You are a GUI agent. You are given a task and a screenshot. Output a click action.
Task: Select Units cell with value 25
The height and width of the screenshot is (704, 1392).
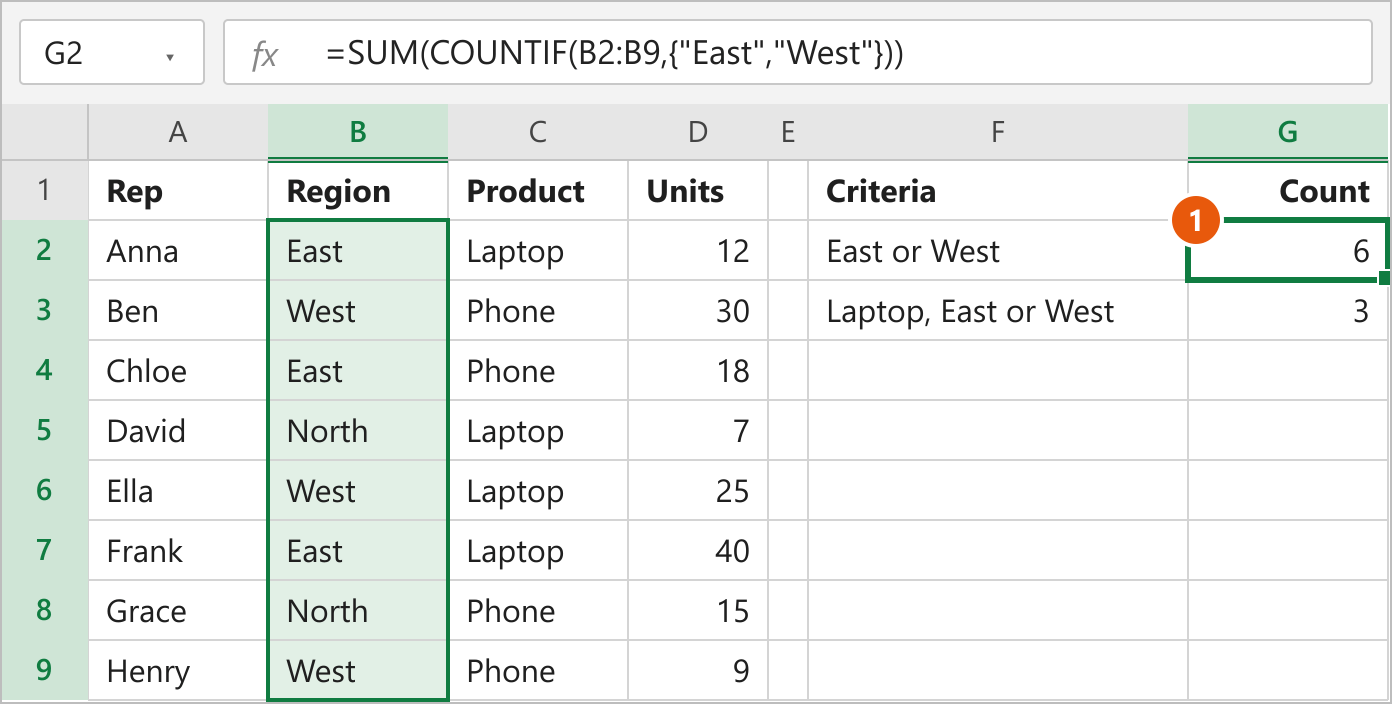[698, 490]
